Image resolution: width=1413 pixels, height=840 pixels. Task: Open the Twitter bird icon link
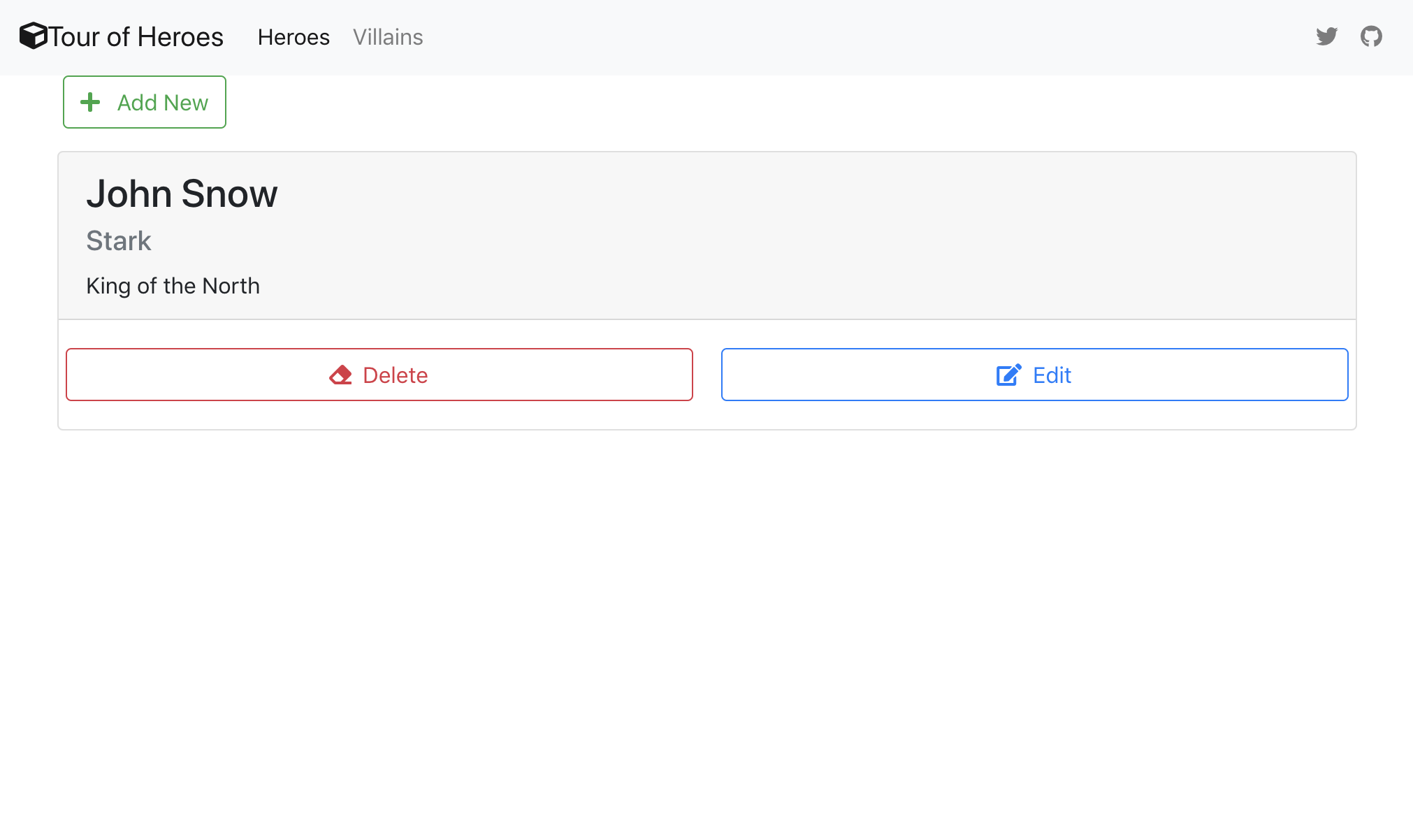(x=1326, y=36)
